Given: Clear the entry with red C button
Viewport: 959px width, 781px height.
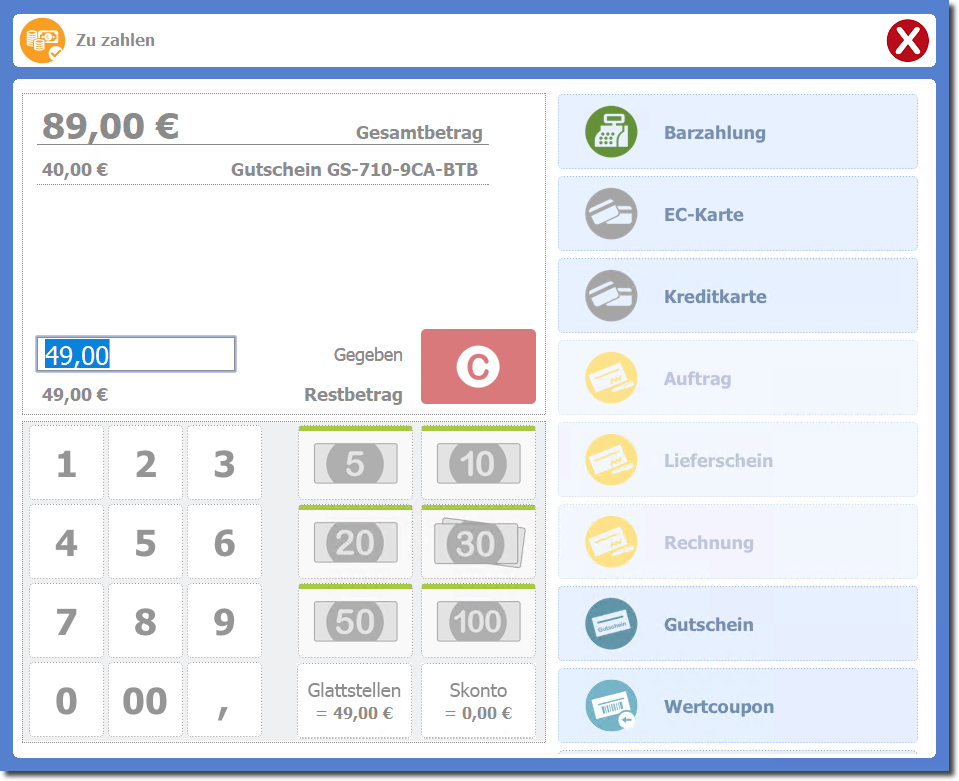Looking at the screenshot, I should [478, 367].
